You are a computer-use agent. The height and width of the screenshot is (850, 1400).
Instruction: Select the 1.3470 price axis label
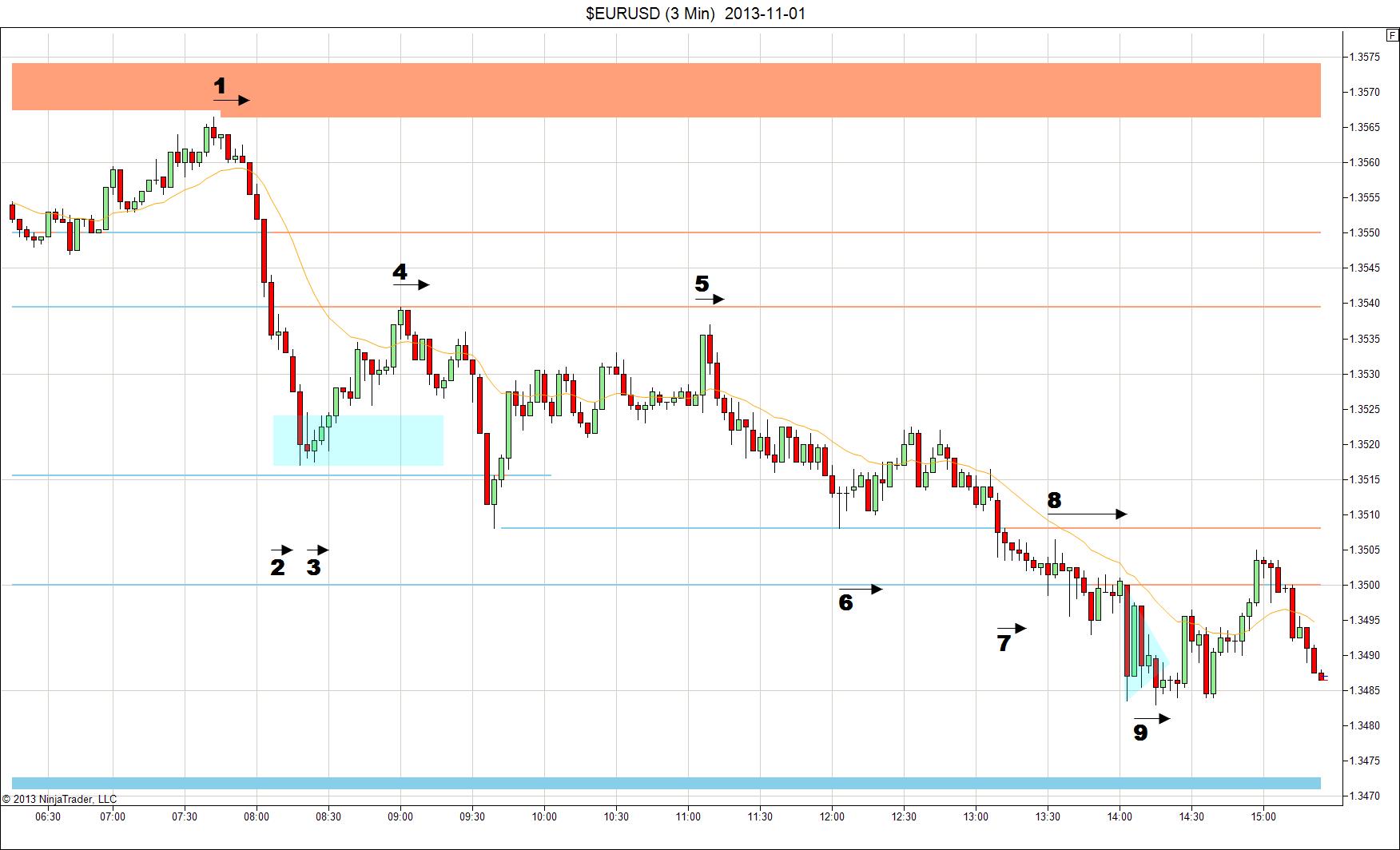click(x=1365, y=796)
